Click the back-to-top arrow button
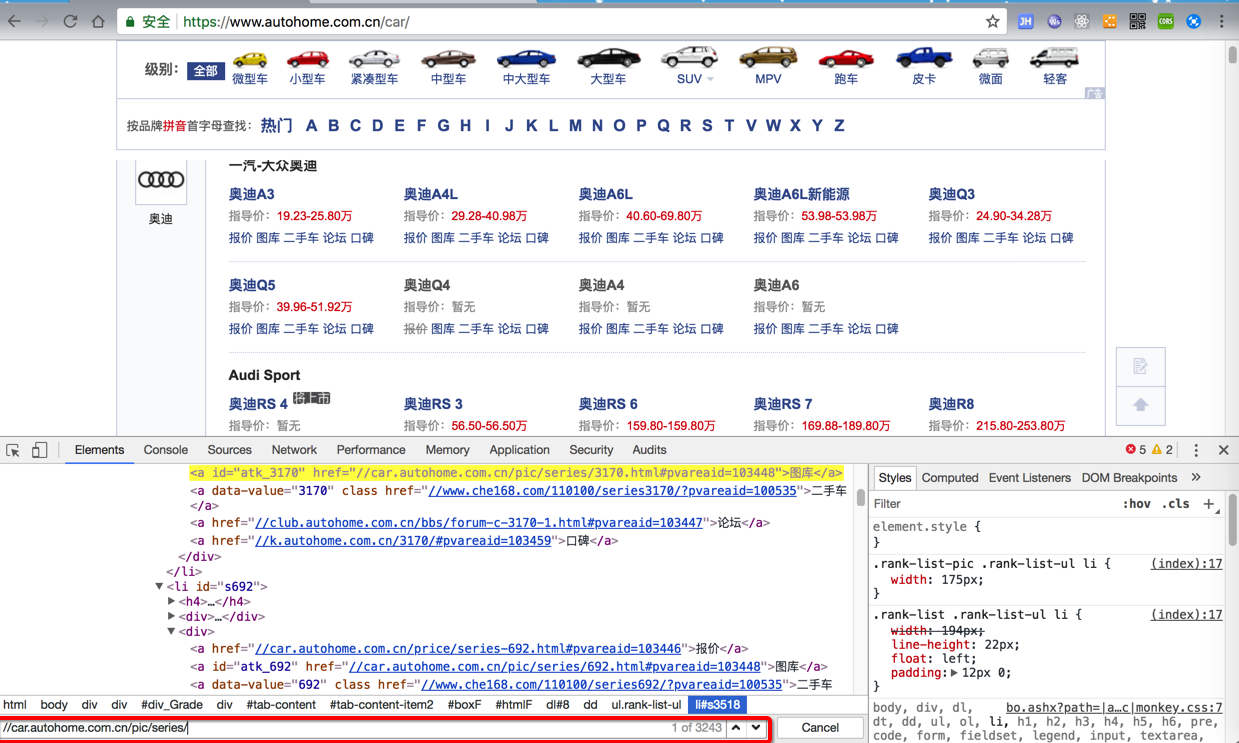Viewport: 1239px width, 743px height. 1140,405
